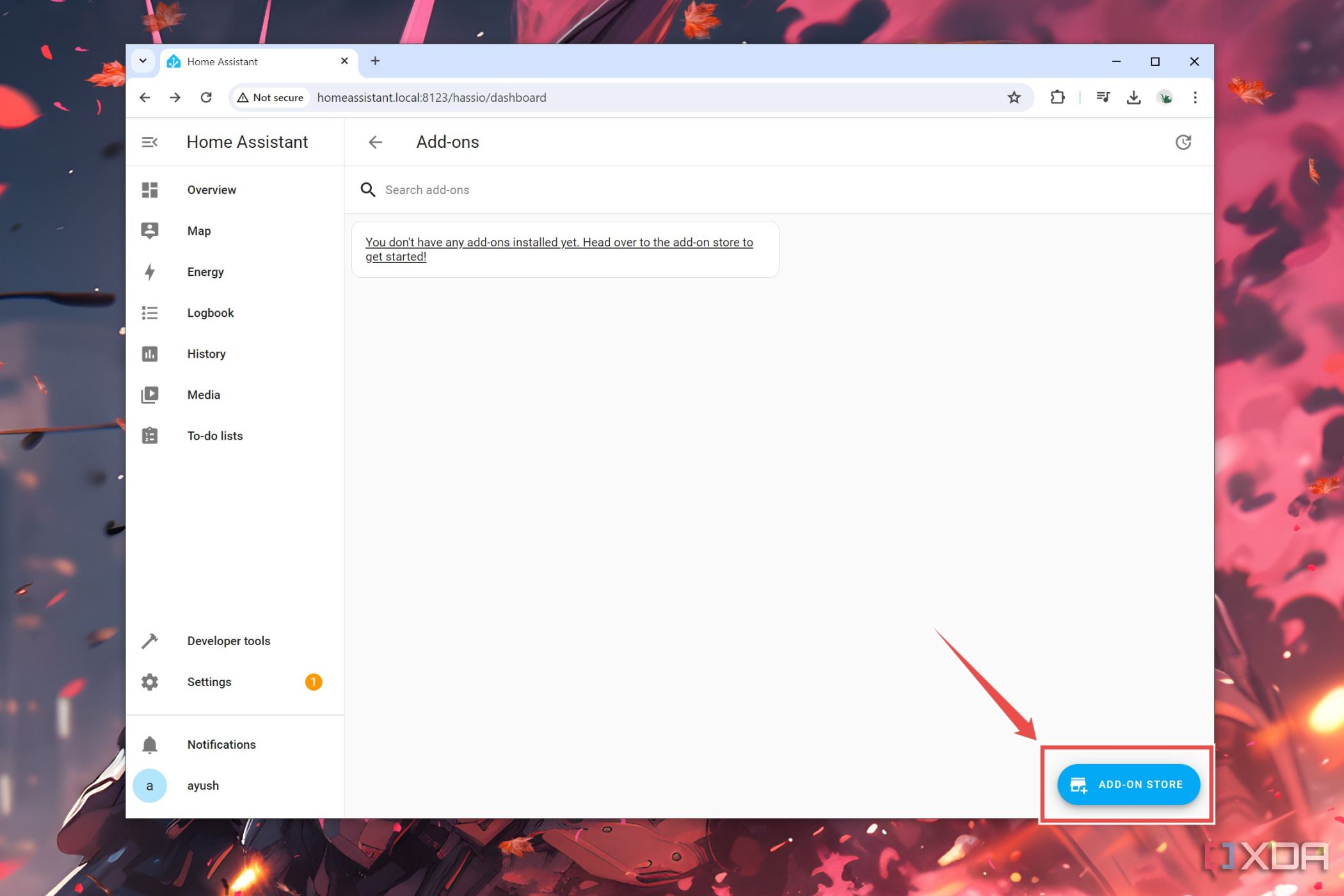1344x896 pixels.
Task: Open the History chart icon
Action: click(150, 354)
